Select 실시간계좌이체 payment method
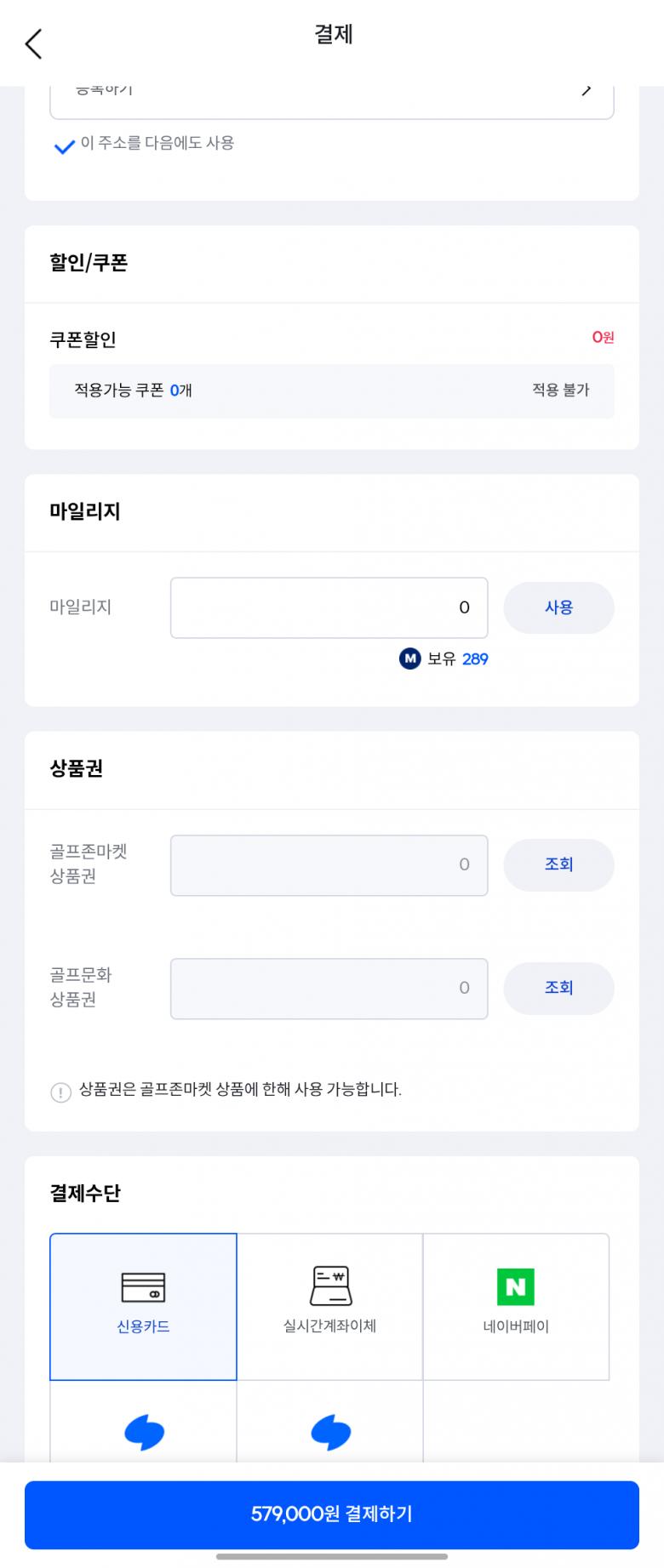 coord(330,1307)
